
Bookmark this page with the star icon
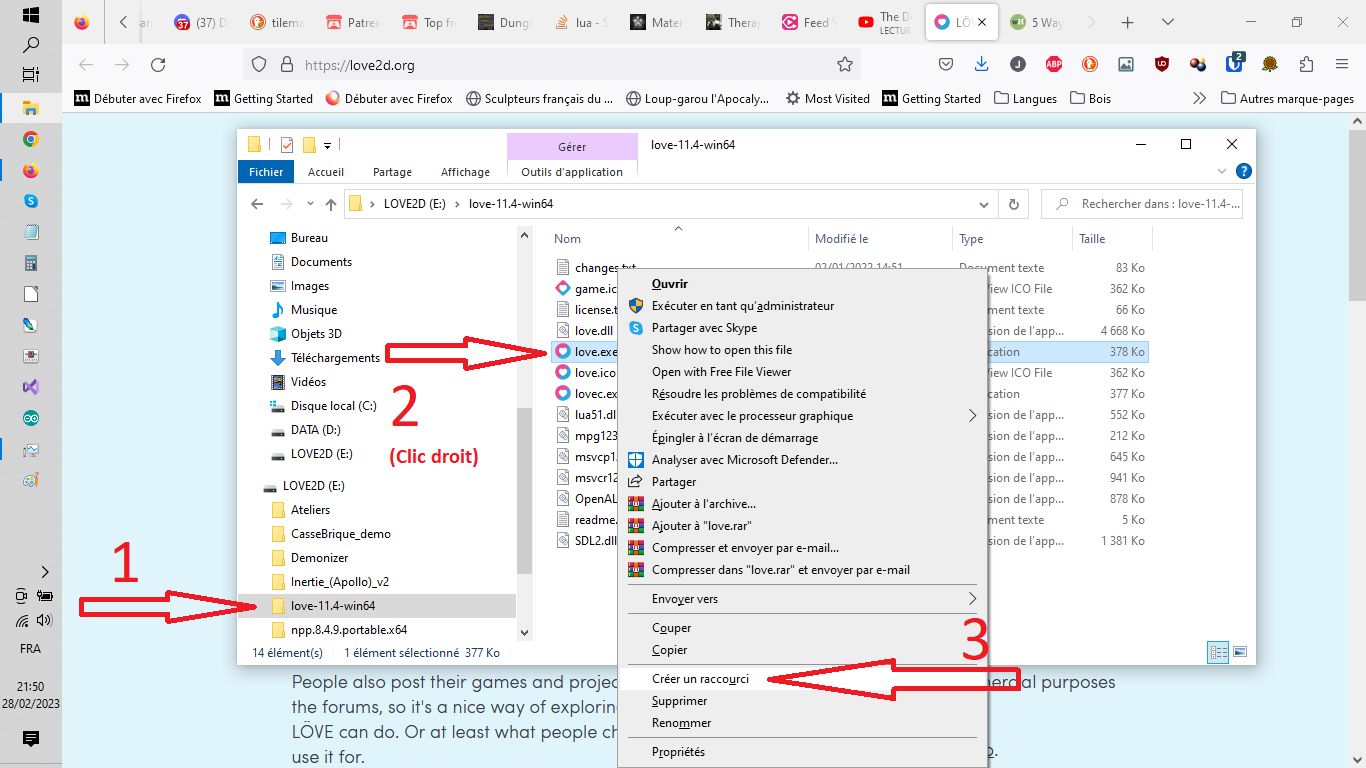pyautogui.click(x=845, y=65)
